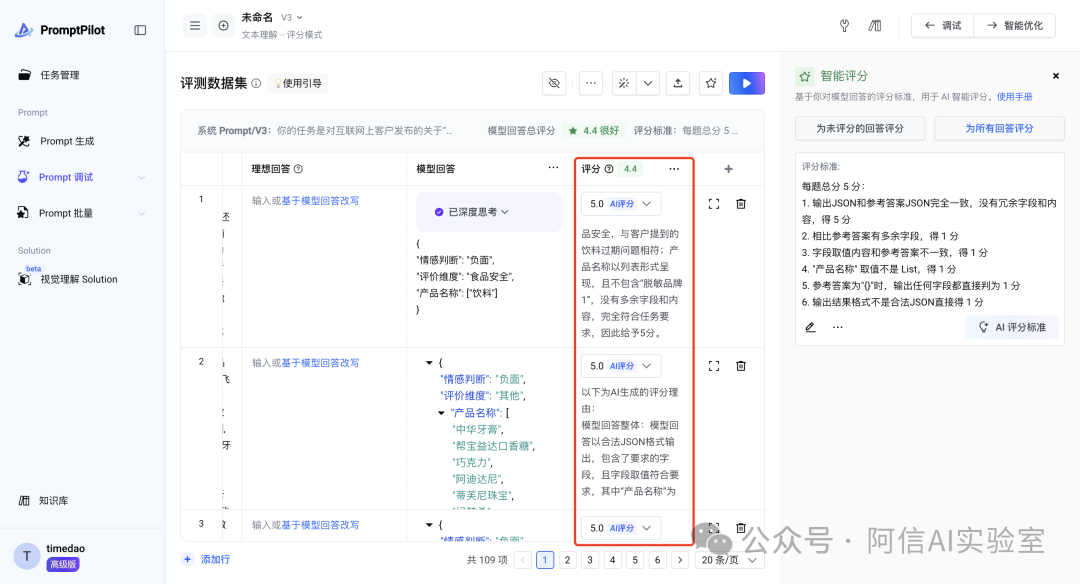1080x584 pixels.
Task: Open row 2 score 5.0 dropdown
Action: [x=621, y=366]
